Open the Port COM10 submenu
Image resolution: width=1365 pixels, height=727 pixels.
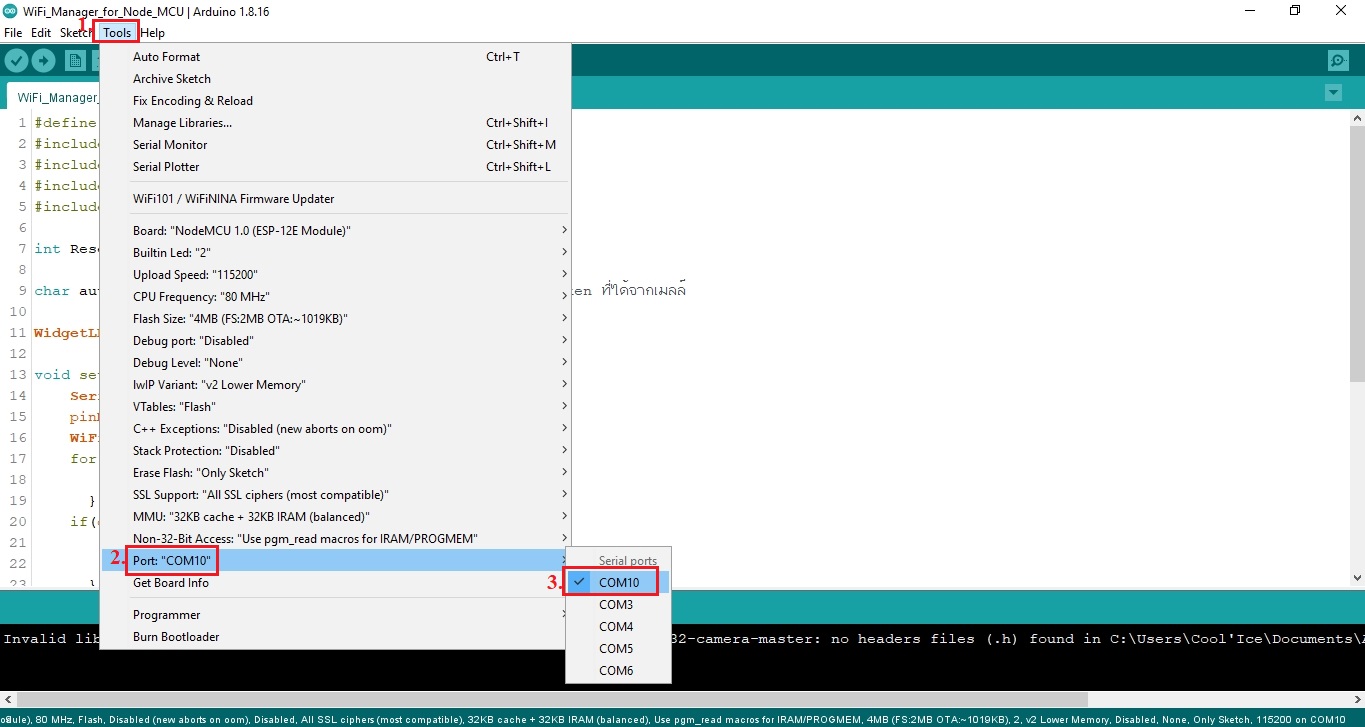point(335,561)
